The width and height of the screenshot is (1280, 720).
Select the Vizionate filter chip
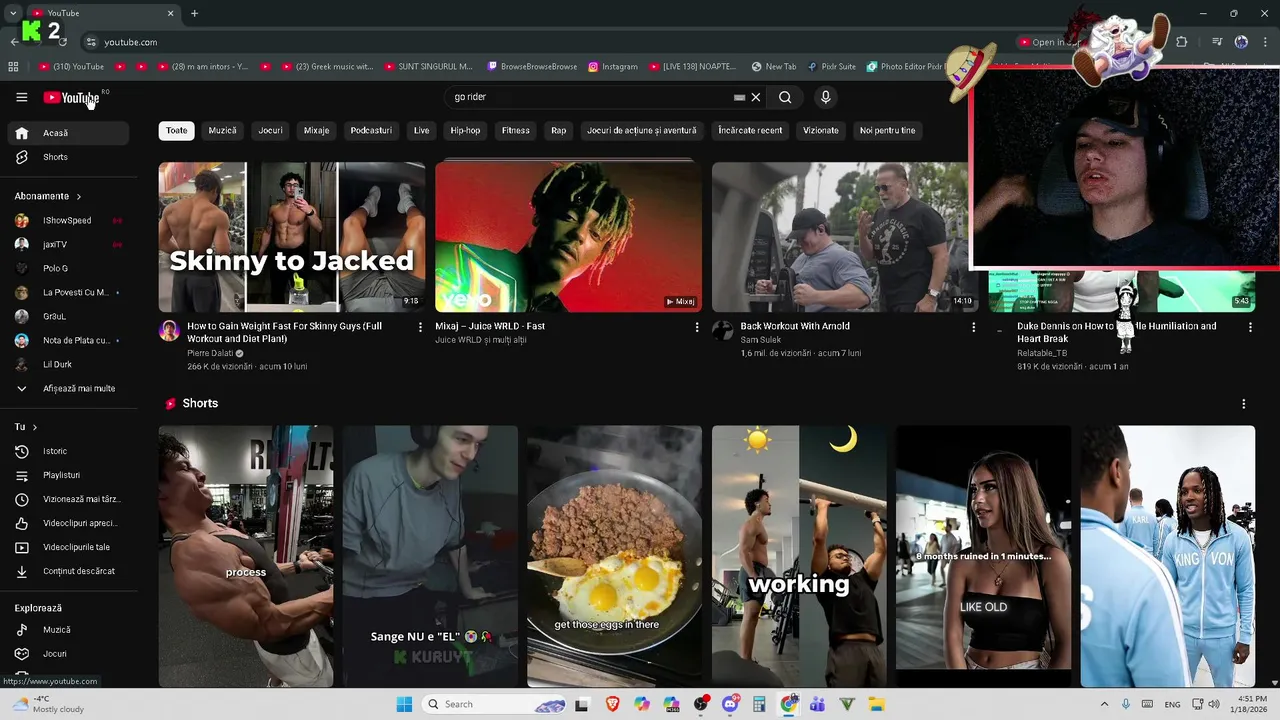821,130
